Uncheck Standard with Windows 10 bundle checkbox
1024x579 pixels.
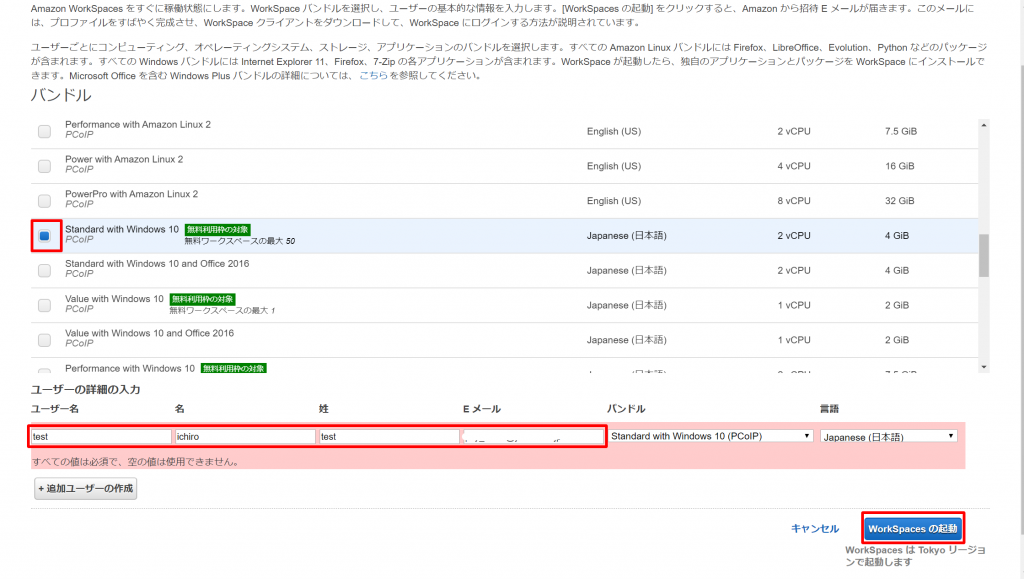44,236
